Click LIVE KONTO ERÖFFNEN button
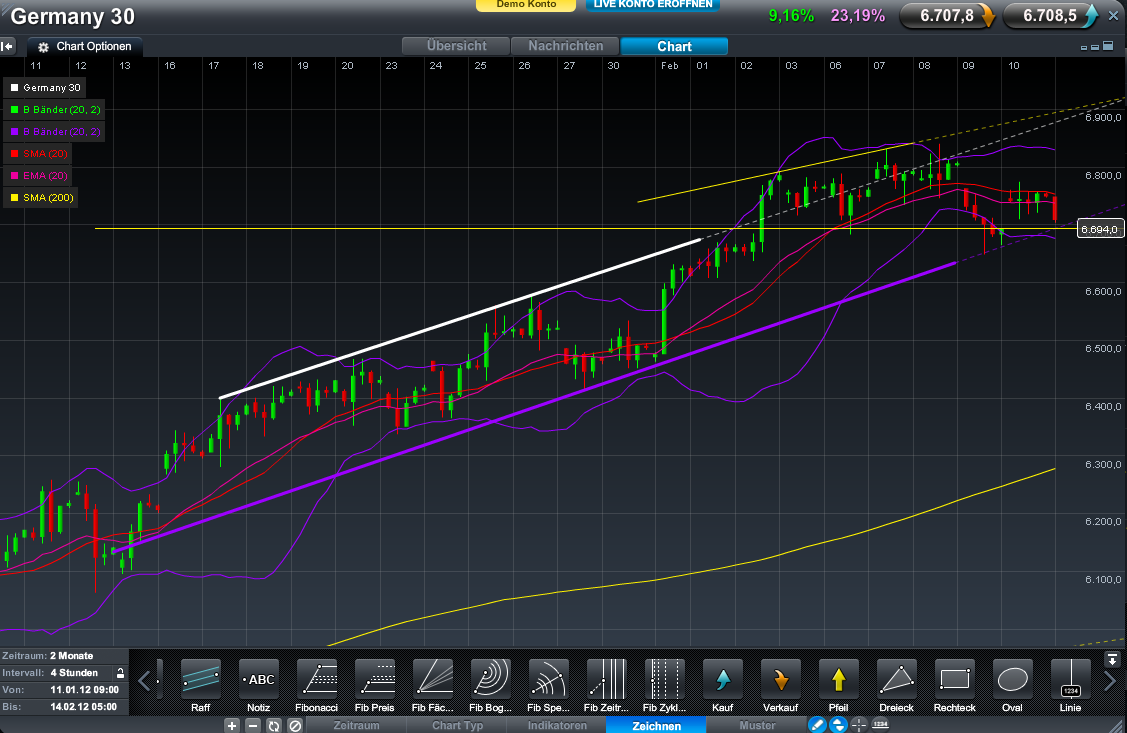The image size is (1127, 733). tap(653, 5)
